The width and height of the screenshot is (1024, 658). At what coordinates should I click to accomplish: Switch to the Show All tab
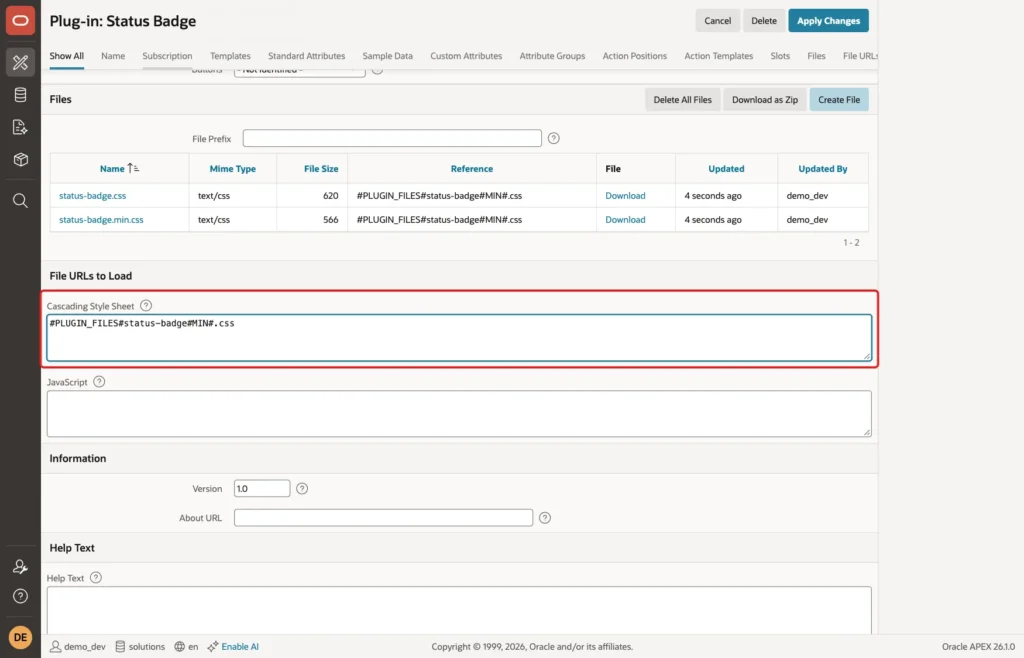tap(67, 56)
